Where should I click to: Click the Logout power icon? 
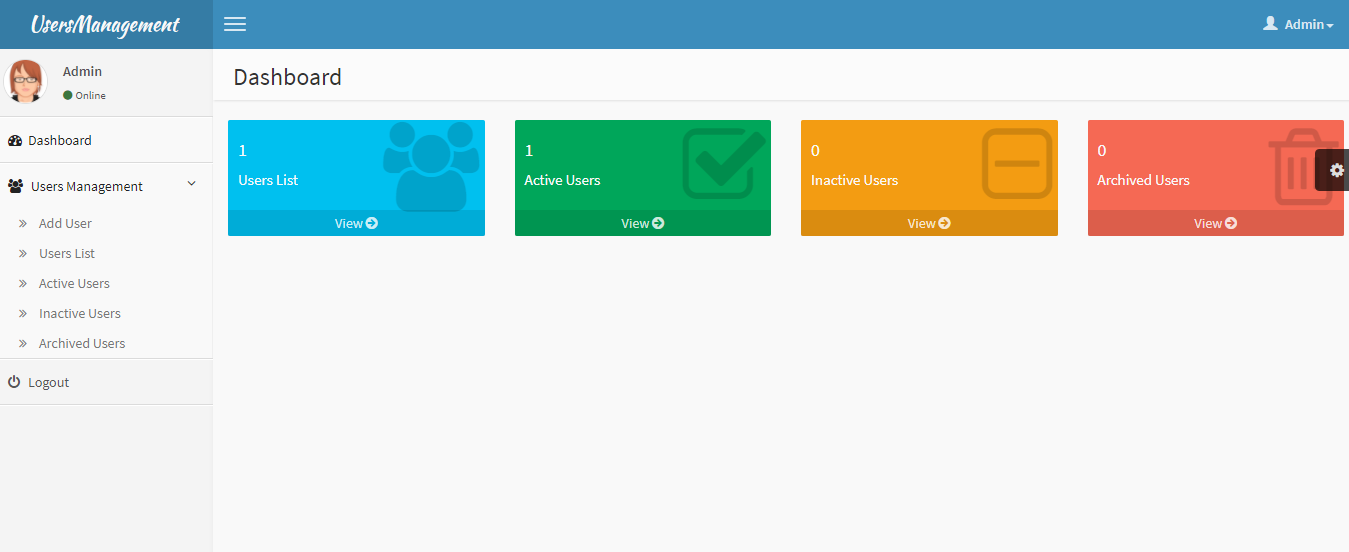pos(14,382)
